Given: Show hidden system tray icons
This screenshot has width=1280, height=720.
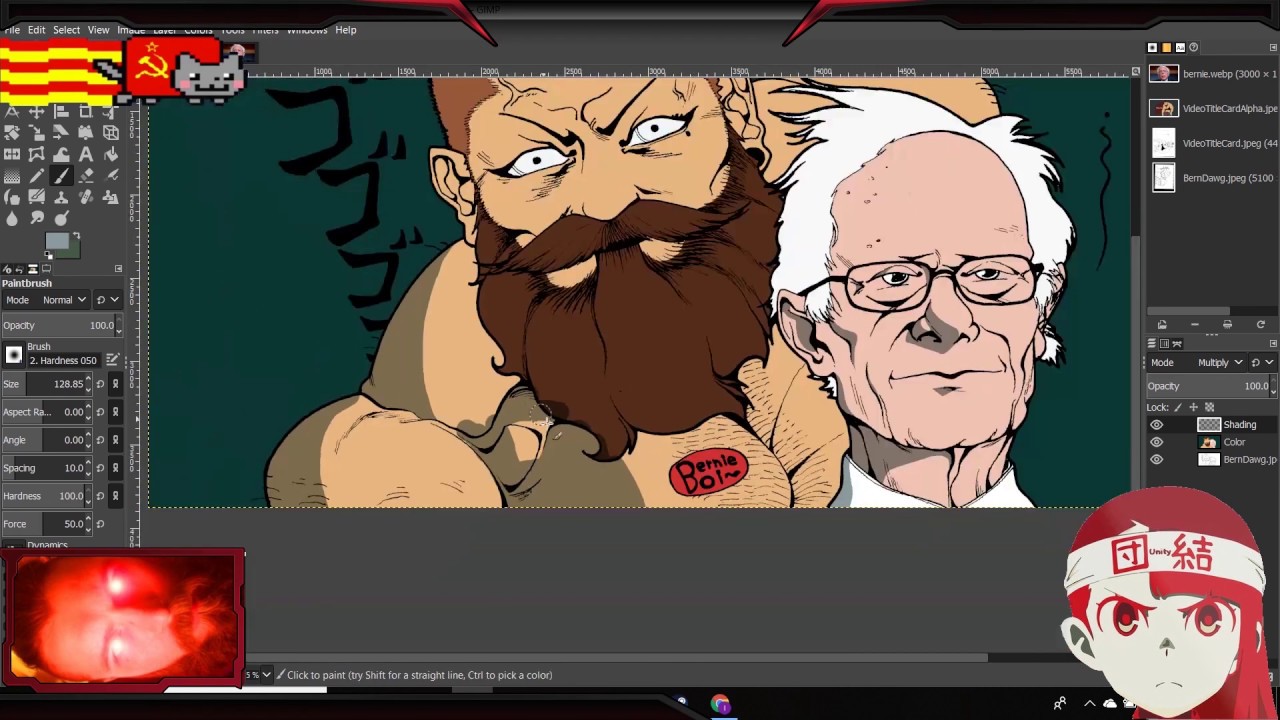Looking at the screenshot, I should pos(1090,704).
